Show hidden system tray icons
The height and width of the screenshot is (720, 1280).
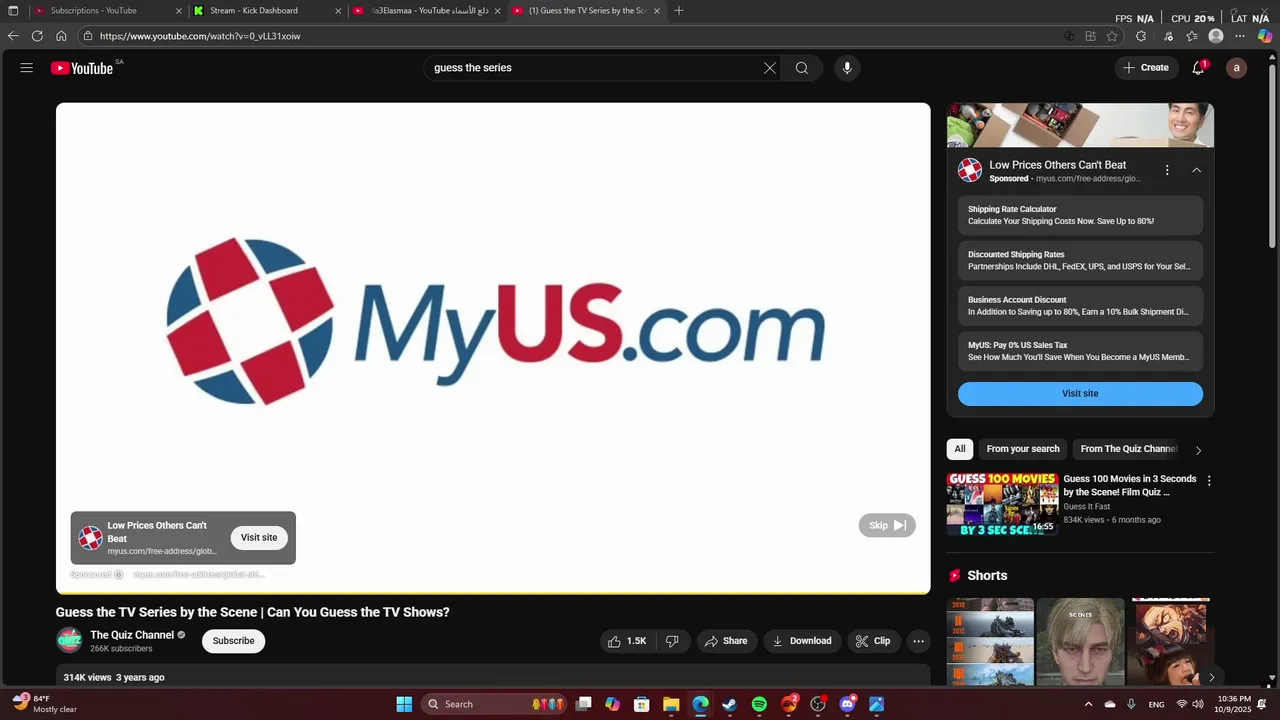(1089, 704)
